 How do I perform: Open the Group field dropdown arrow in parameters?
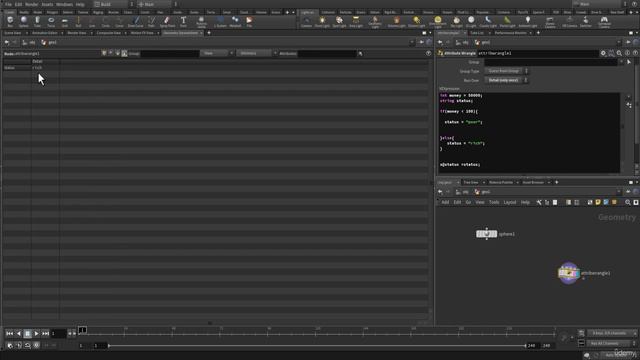(x=621, y=62)
